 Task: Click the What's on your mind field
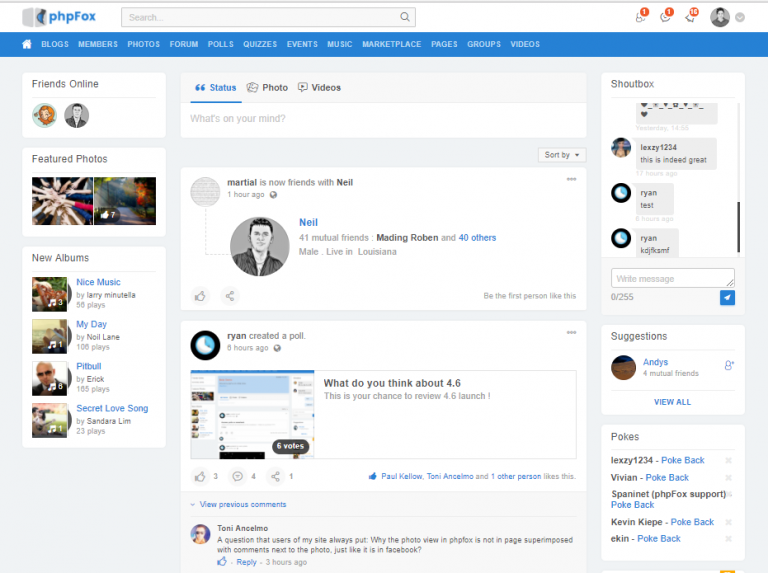click(380, 119)
